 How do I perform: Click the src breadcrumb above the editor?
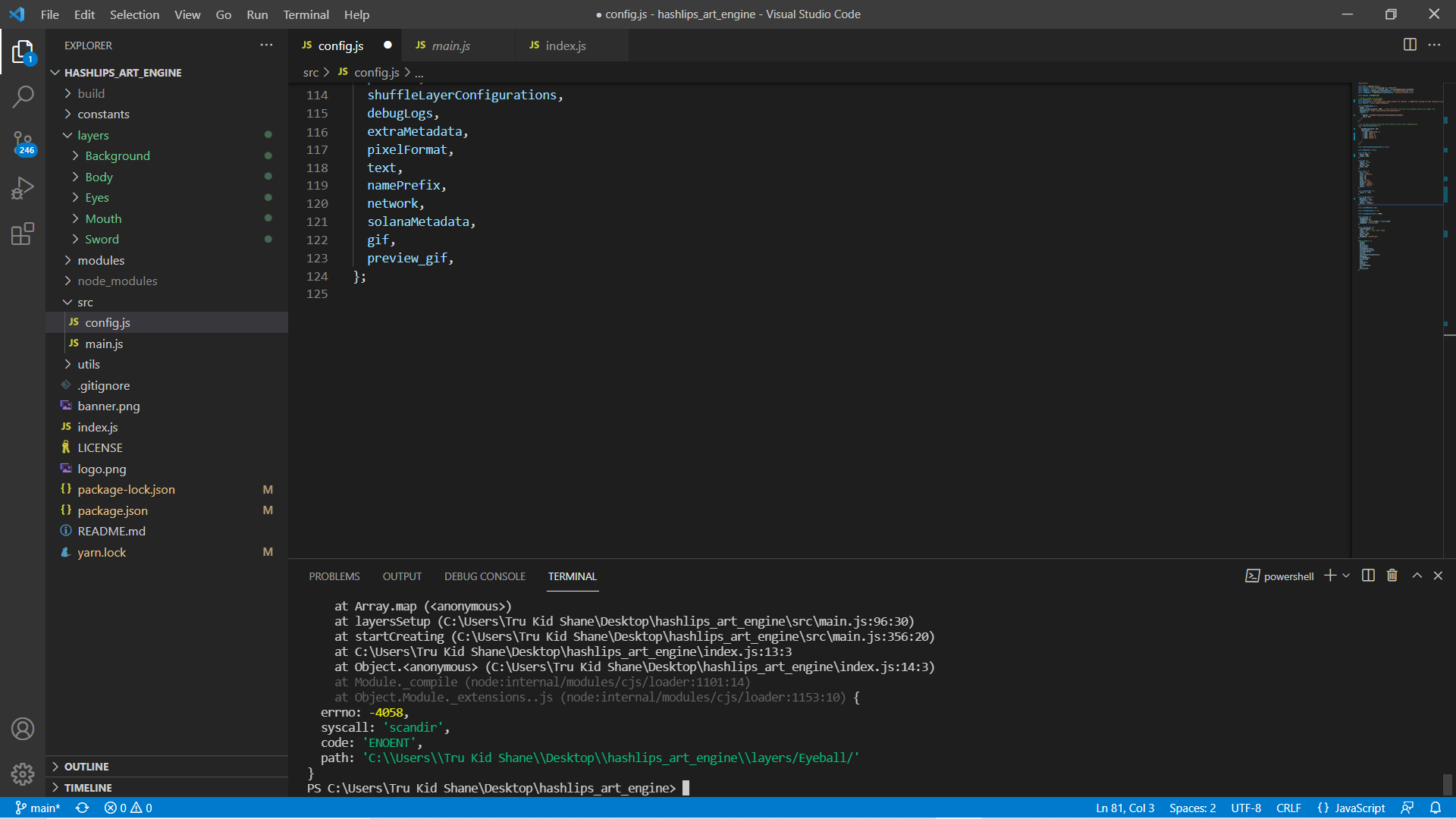pos(310,72)
